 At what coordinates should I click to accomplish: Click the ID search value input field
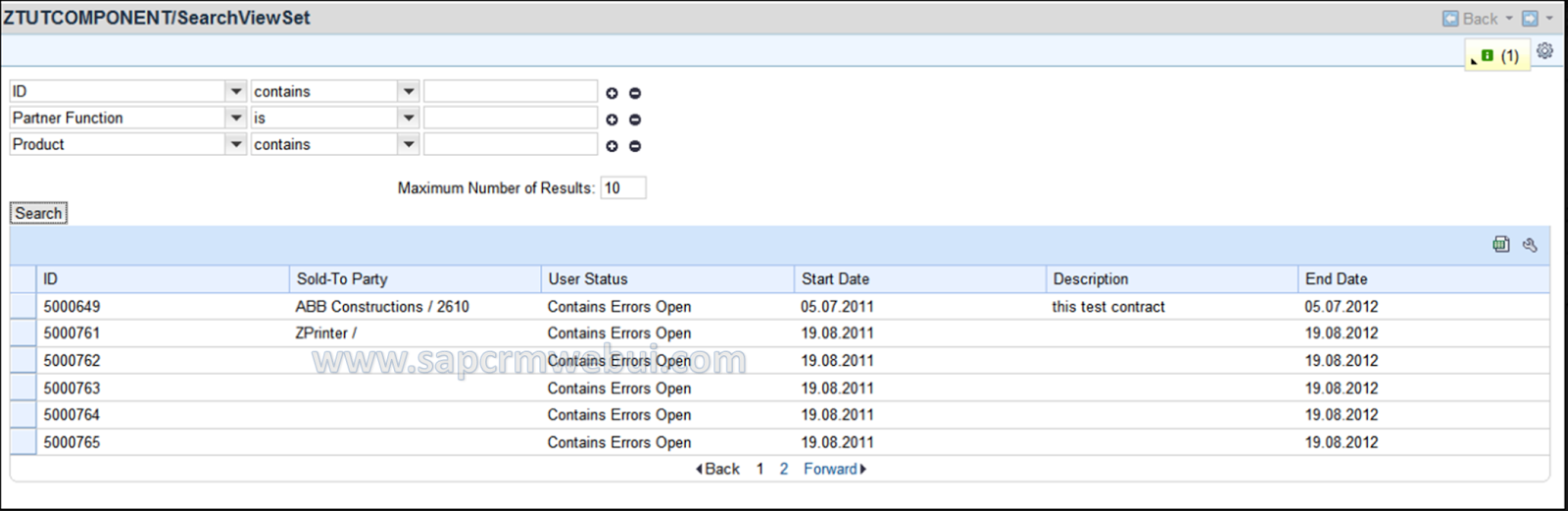[x=511, y=91]
